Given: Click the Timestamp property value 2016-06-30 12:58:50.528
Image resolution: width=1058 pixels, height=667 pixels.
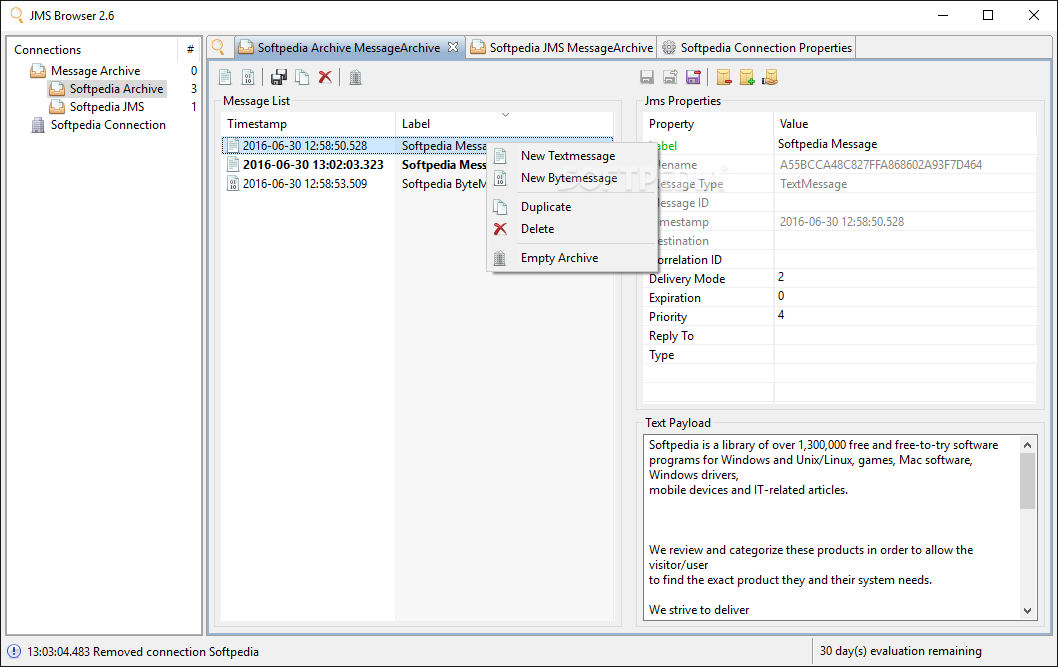Looking at the screenshot, I should (841, 222).
